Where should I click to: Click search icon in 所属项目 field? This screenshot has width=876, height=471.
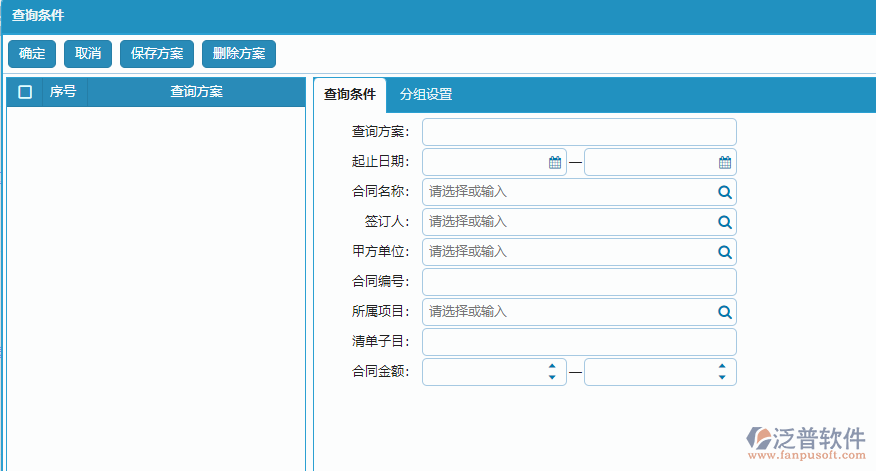click(725, 312)
